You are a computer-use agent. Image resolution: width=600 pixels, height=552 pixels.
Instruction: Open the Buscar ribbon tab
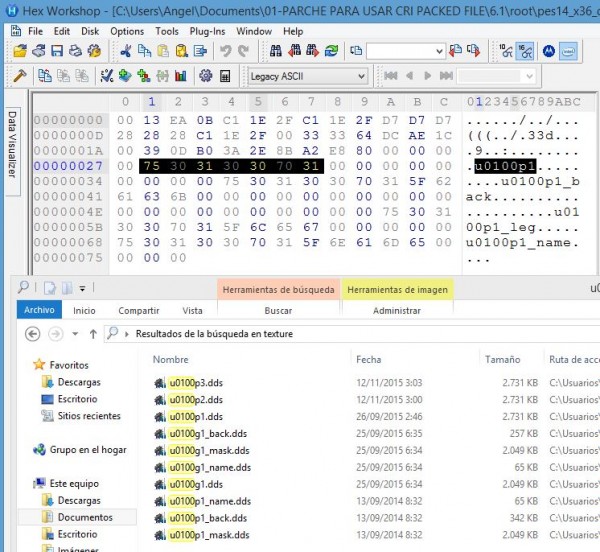(278, 311)
